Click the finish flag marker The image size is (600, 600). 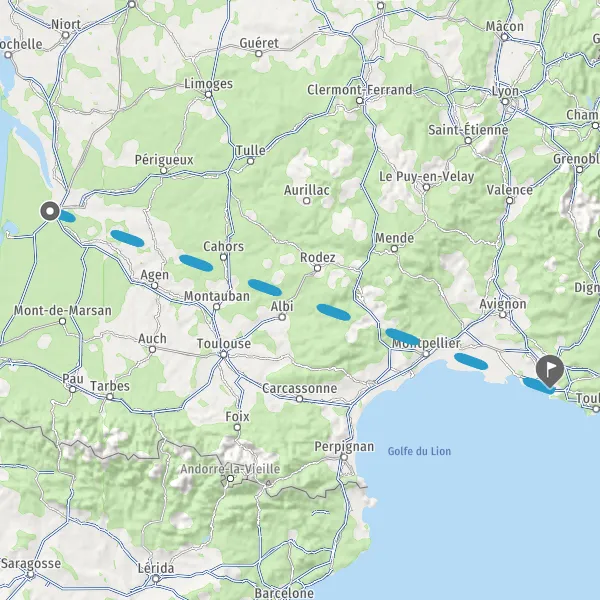coord(549,371)
